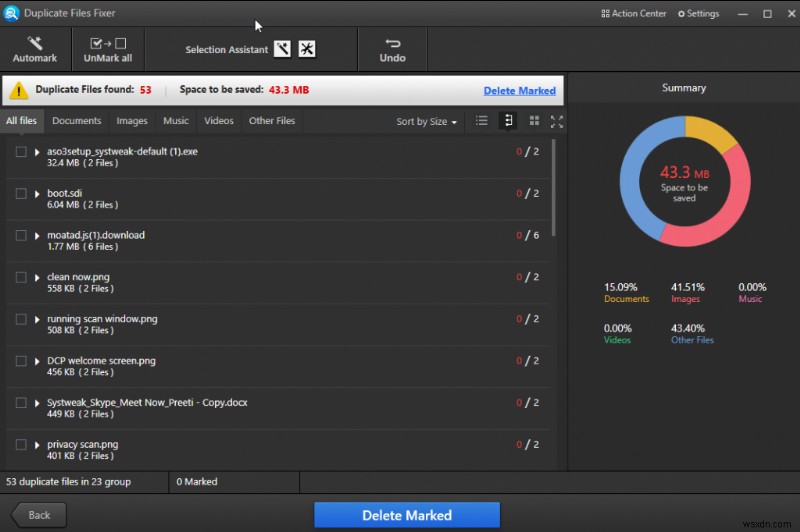Click the file list vertical scrollbar
The width and height of the screenshot is (800, 532).
[x=554, y=188]
